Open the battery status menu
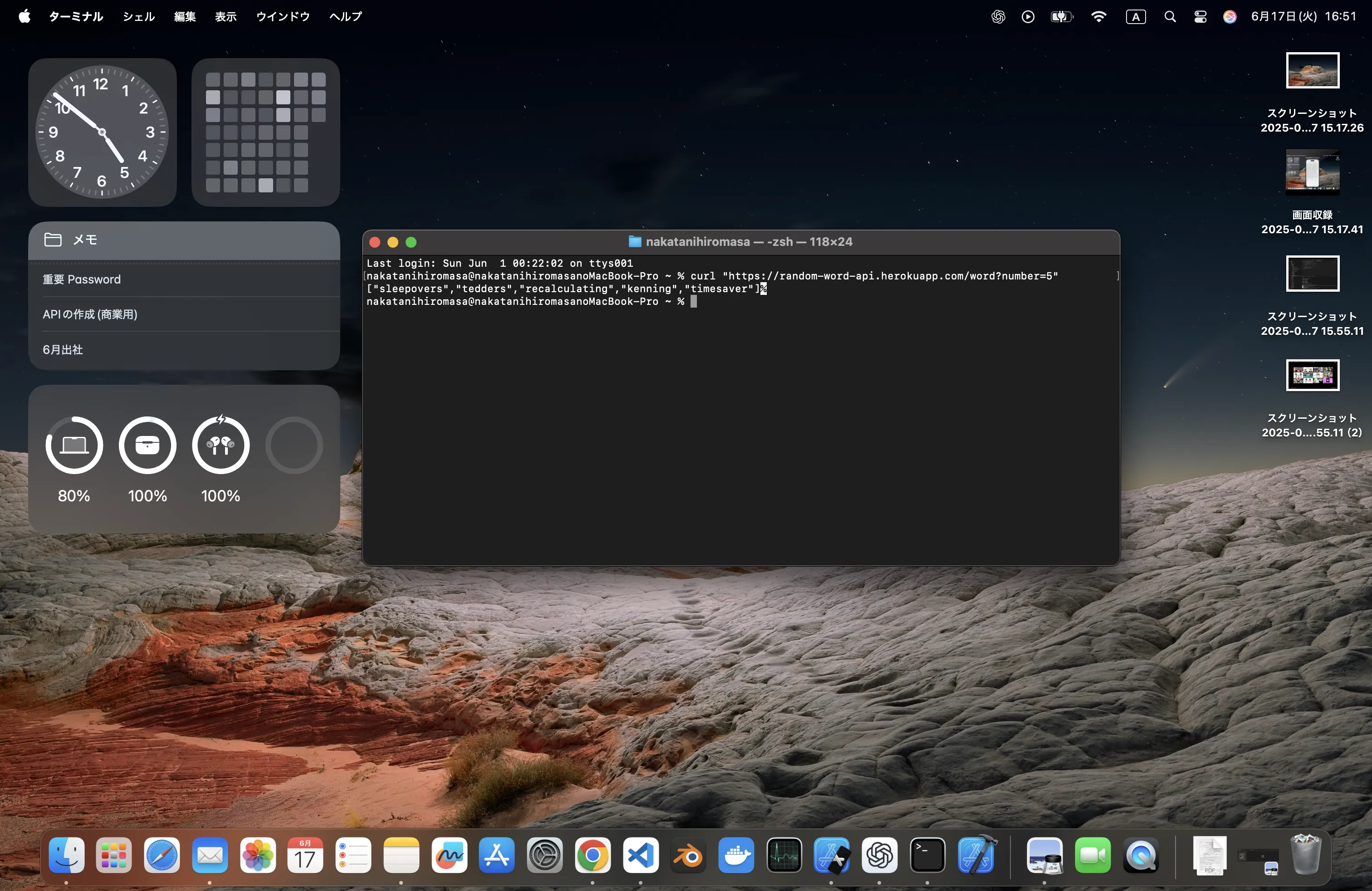Viewport: 1372px width, 891px height. (1061, 17)
